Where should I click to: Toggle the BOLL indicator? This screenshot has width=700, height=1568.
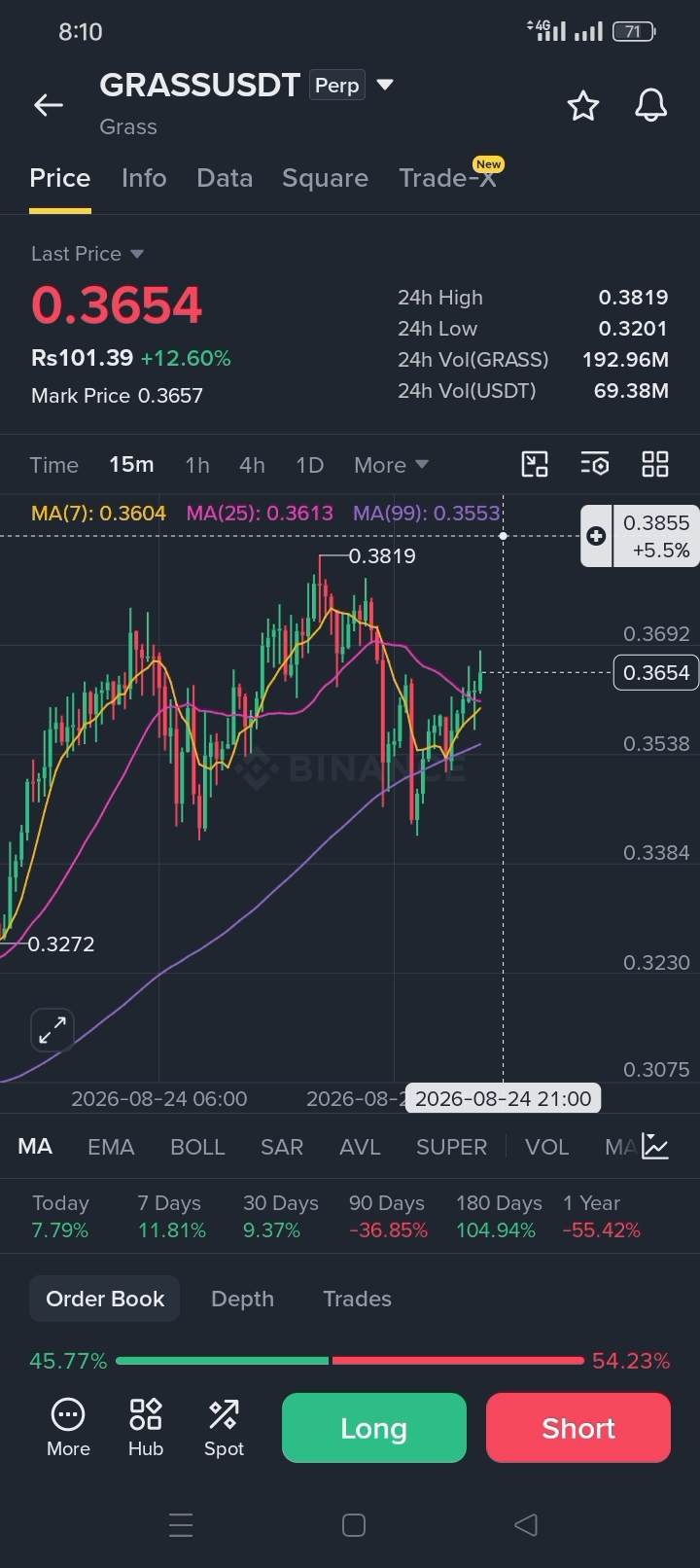pos(197,1147)
